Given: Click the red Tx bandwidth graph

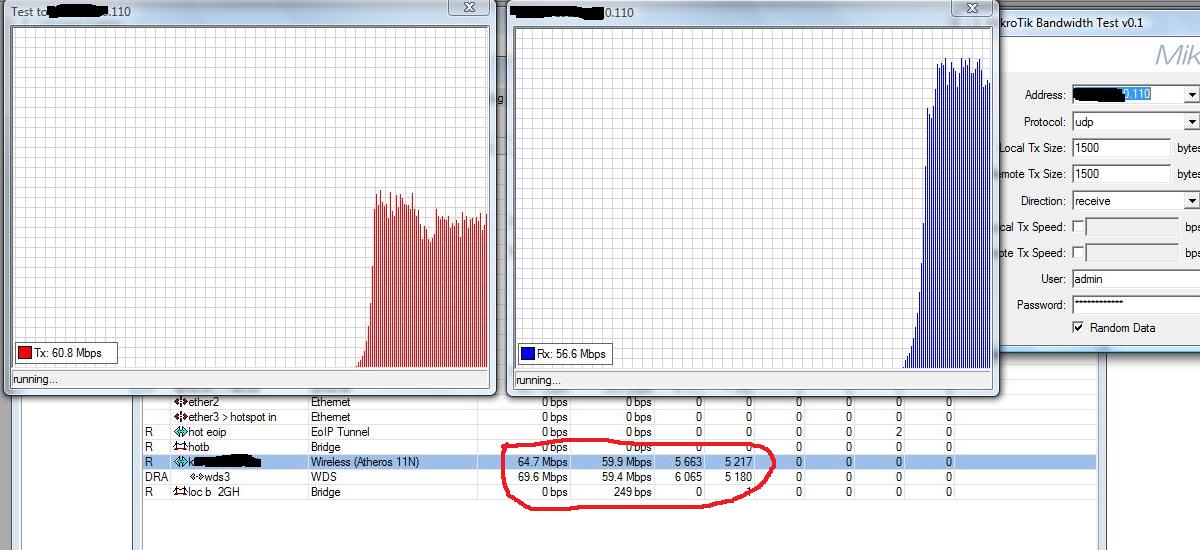Looking at the screenshot, I should [250, 197].
